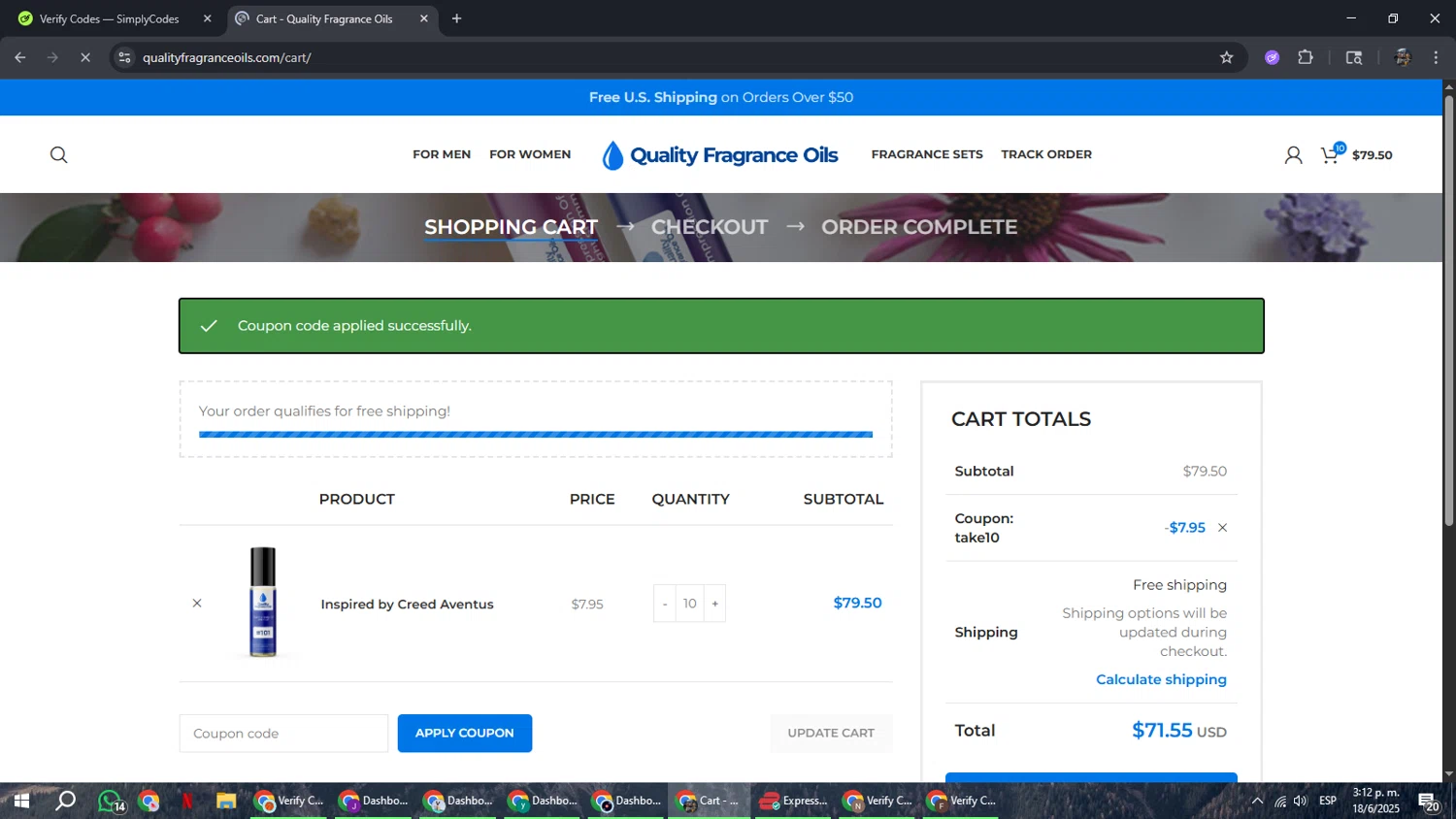Open Windows taskbar search
1456x819 pixels.
click(65, 802)
